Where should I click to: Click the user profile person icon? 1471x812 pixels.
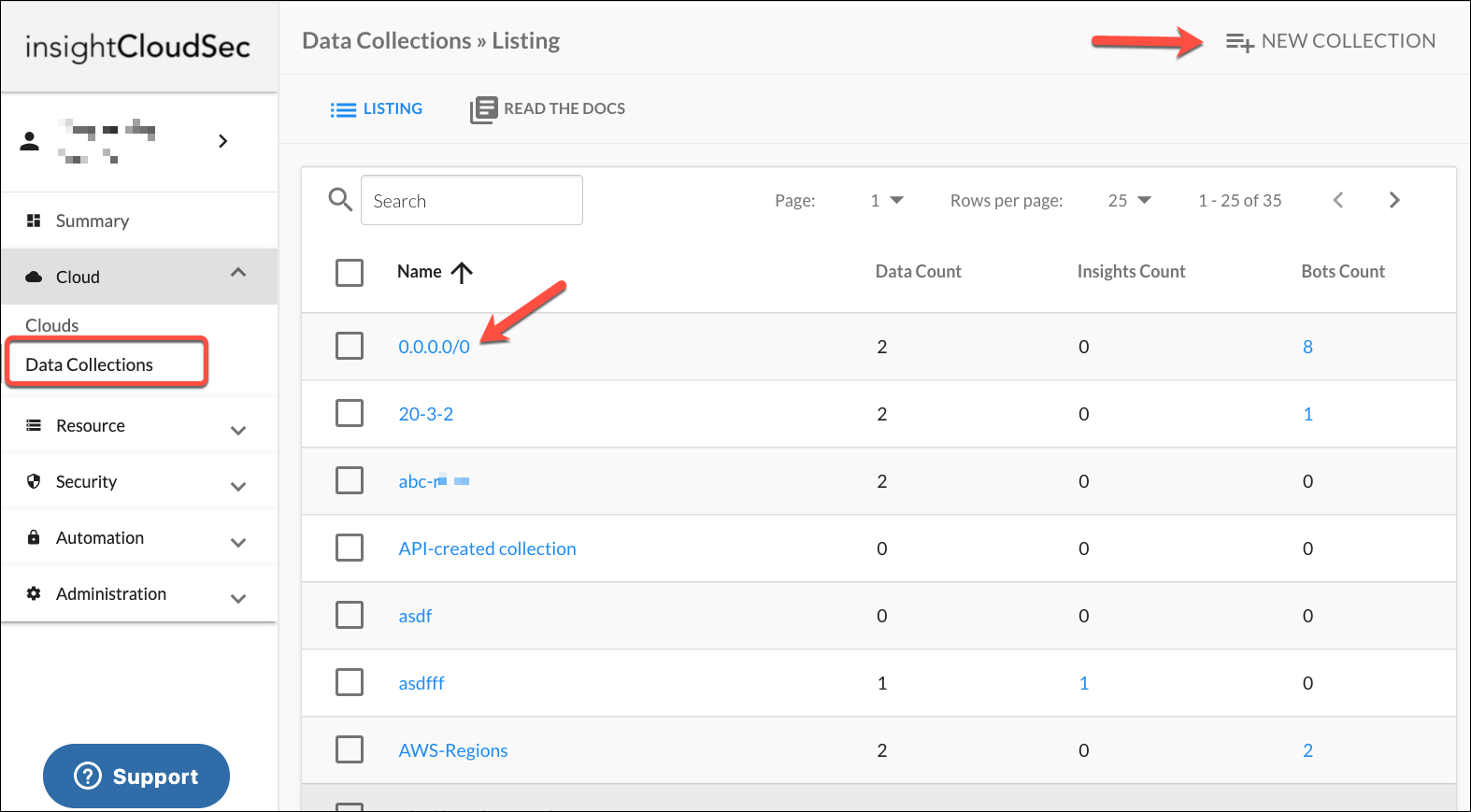coord(30,141)
